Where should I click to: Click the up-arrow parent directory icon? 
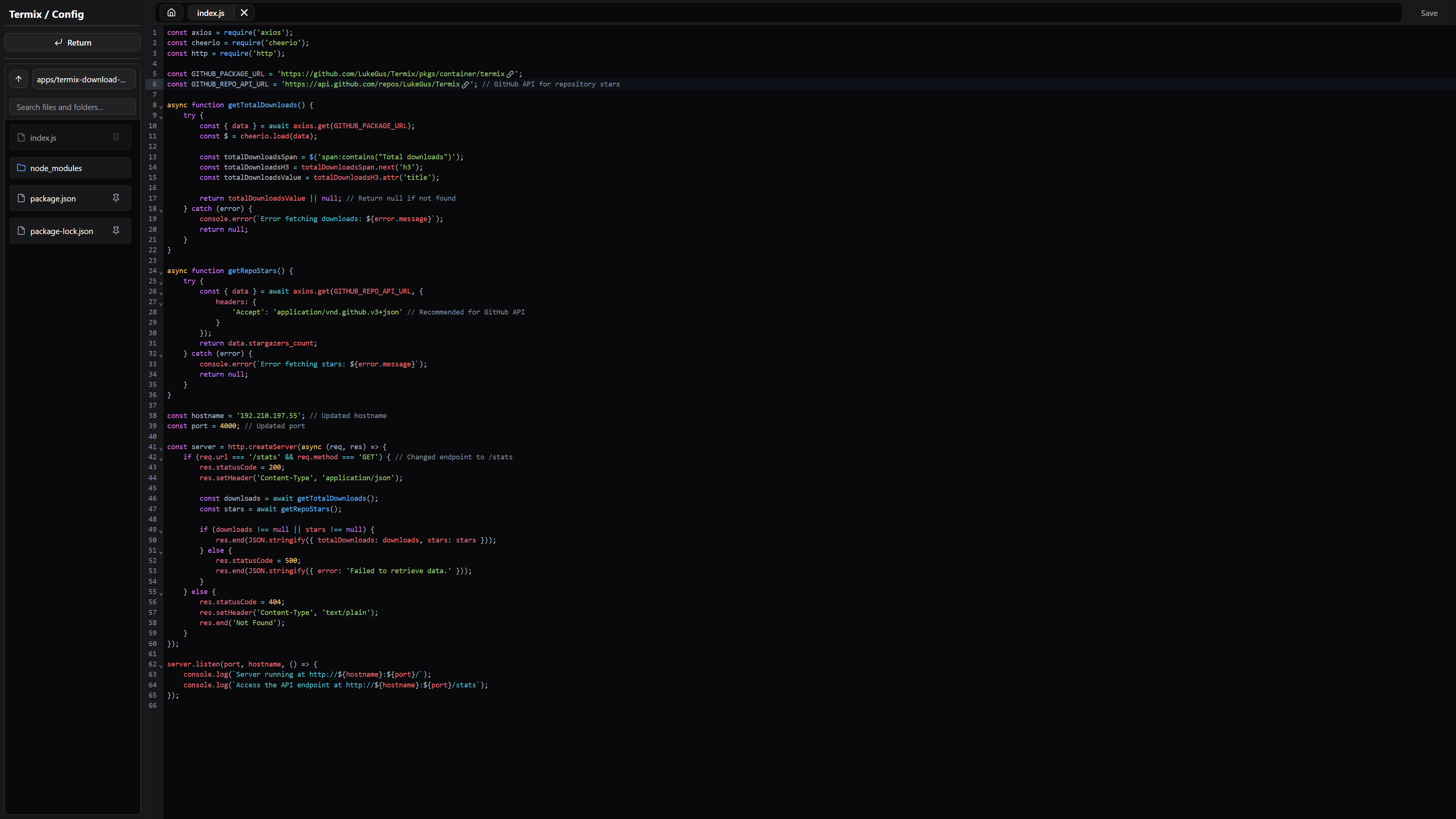[x=19, y=79]
